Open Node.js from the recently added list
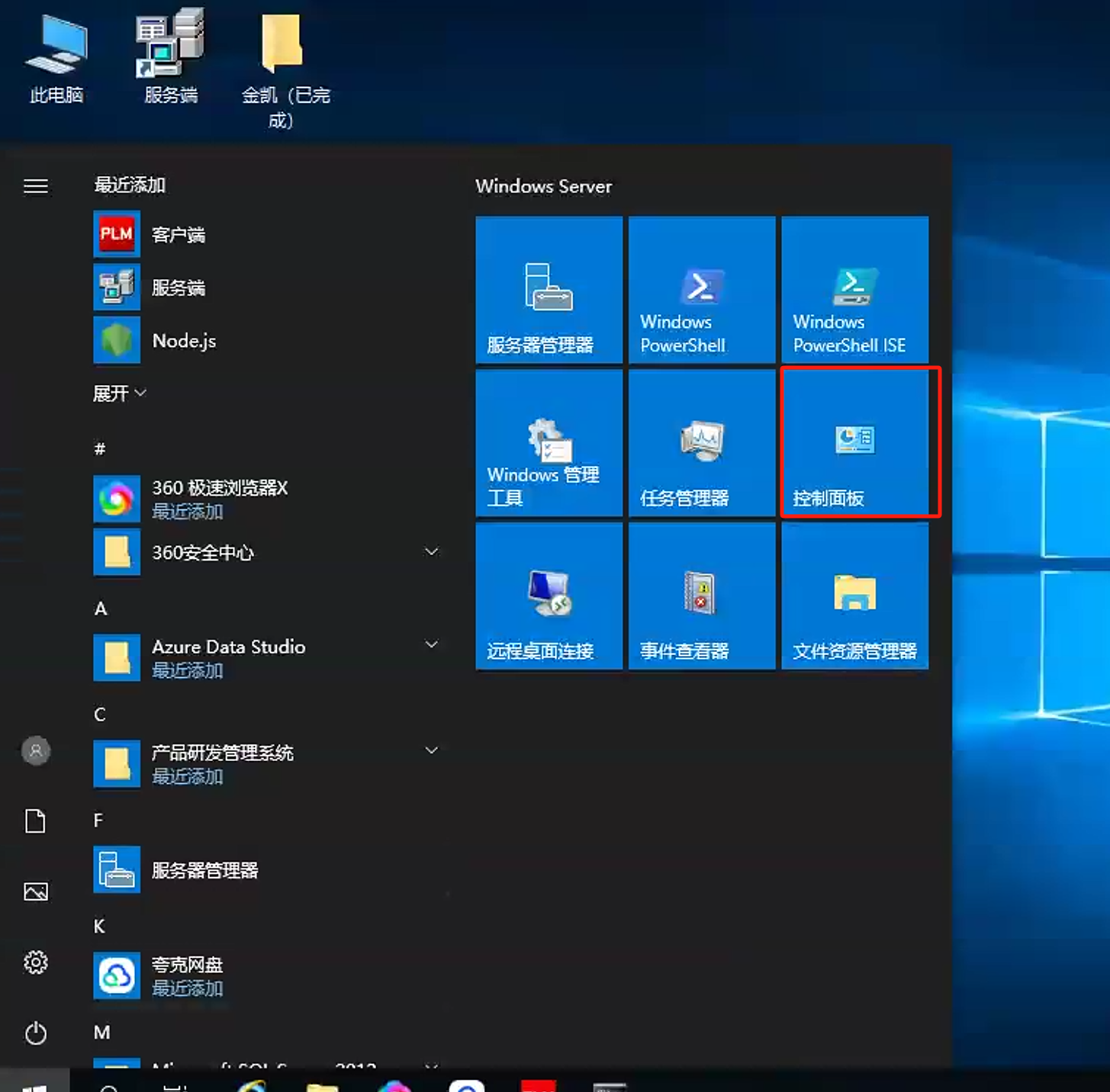 point(267,340)
